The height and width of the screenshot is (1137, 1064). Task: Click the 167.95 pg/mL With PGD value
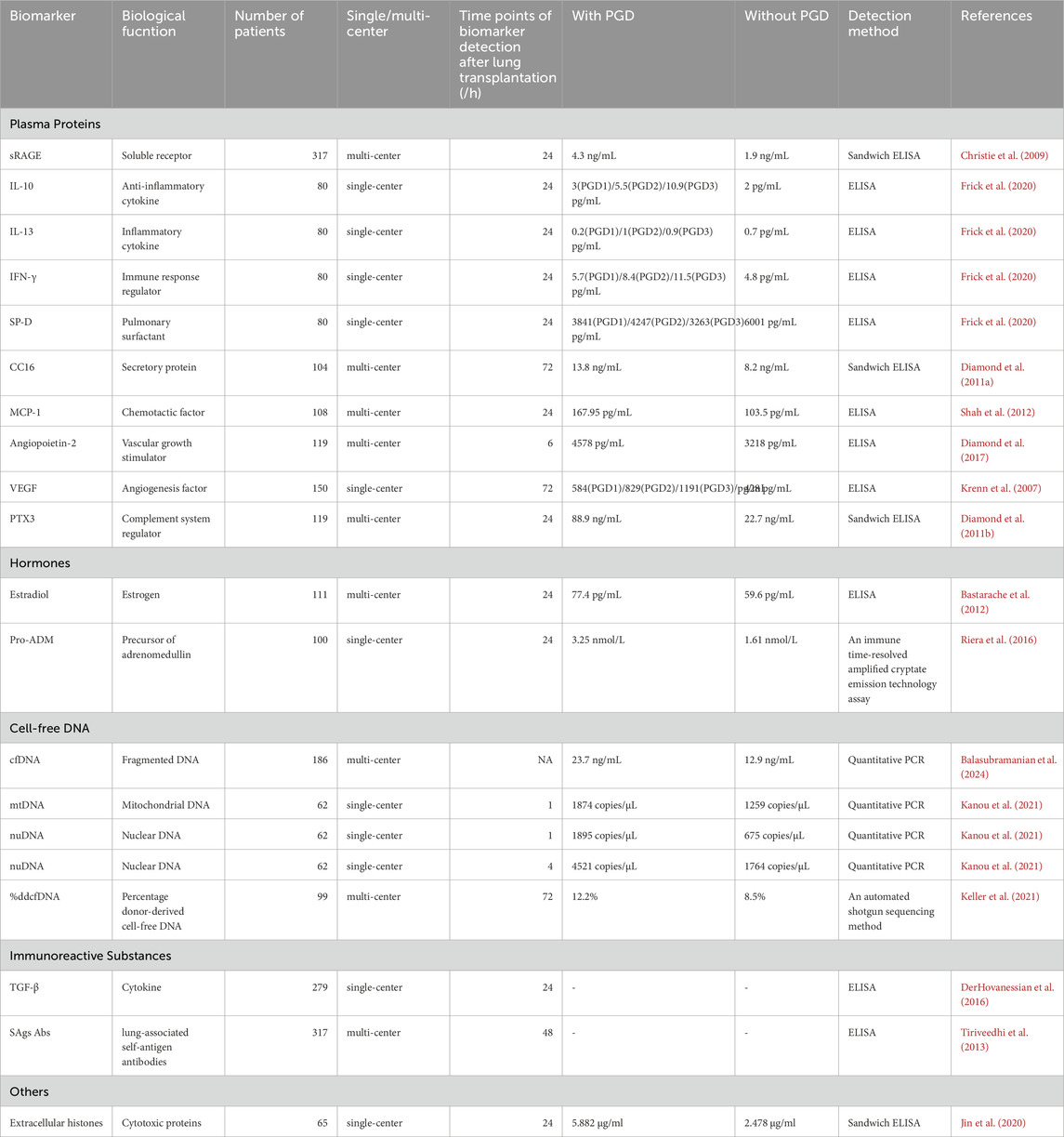[601, 412]
